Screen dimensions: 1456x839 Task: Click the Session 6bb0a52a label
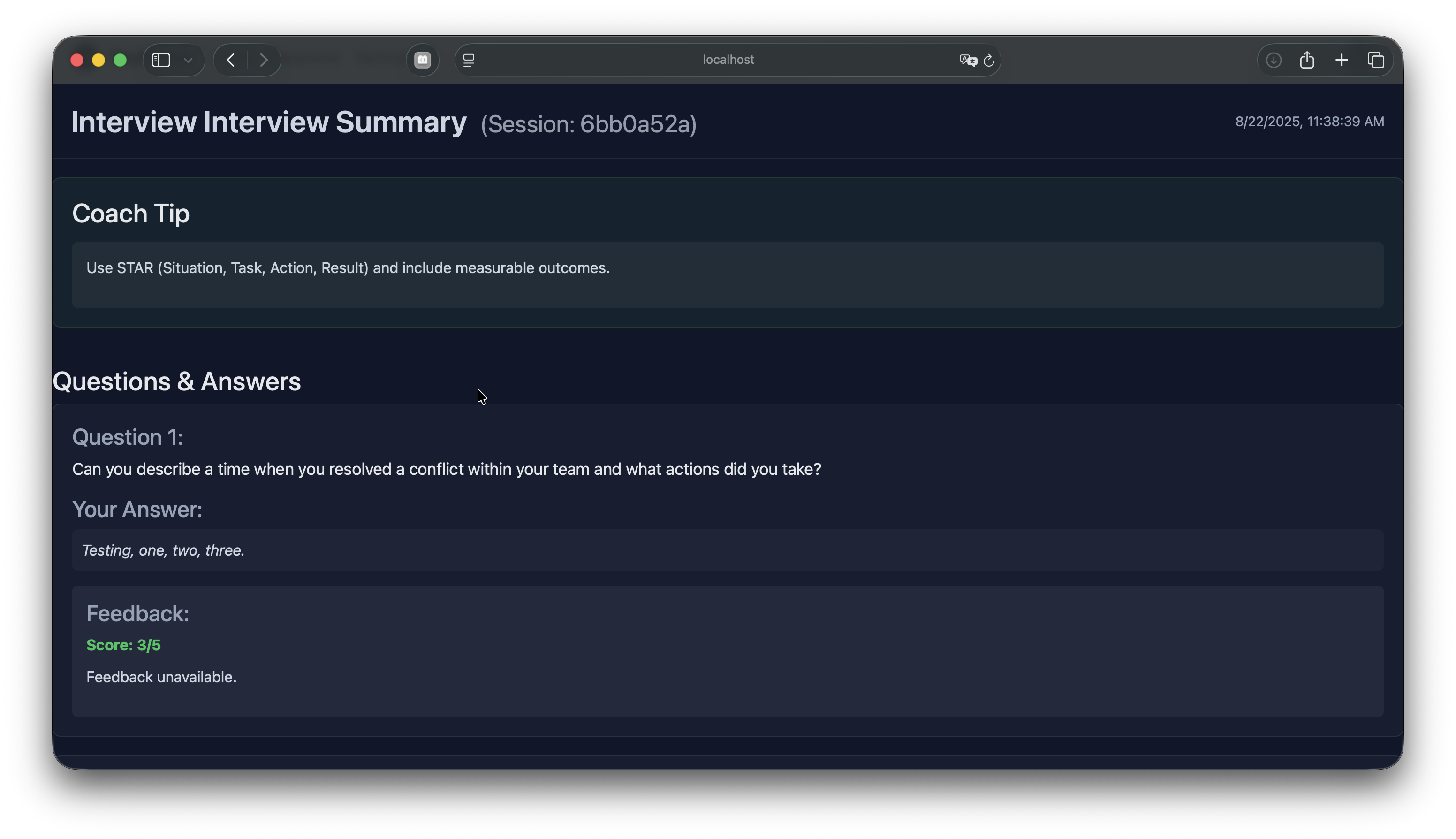[588, 124]
